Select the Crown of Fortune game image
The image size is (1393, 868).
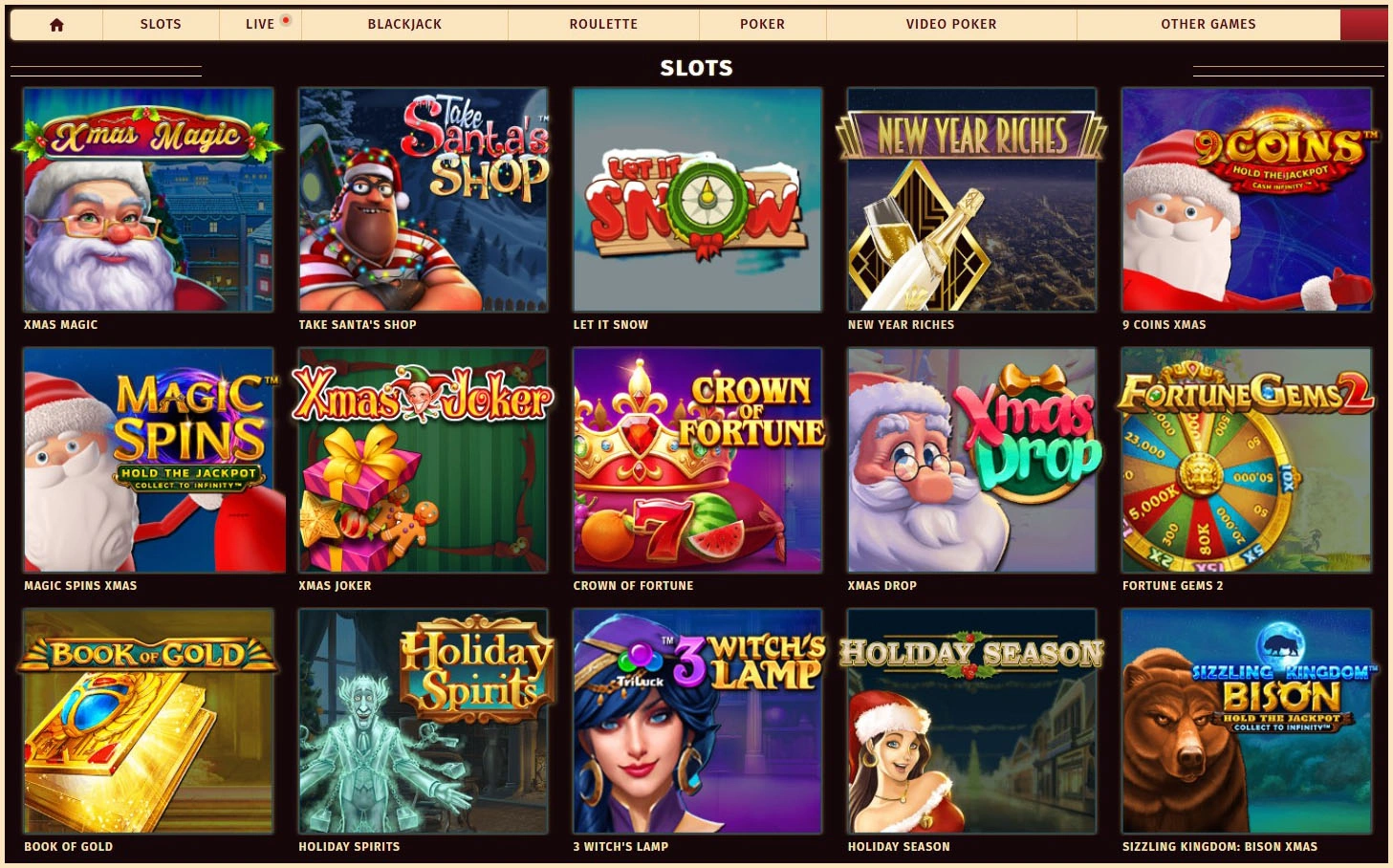coord(697,460)
